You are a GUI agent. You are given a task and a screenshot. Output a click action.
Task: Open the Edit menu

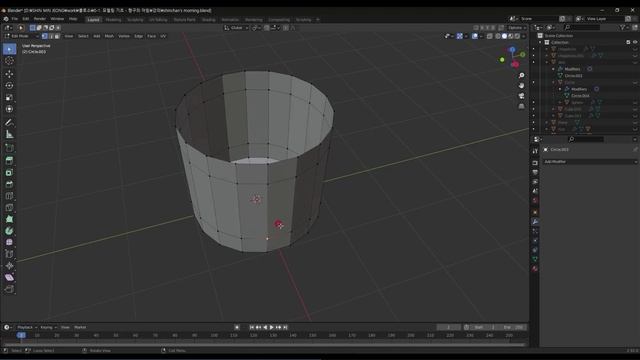(26, 19)
